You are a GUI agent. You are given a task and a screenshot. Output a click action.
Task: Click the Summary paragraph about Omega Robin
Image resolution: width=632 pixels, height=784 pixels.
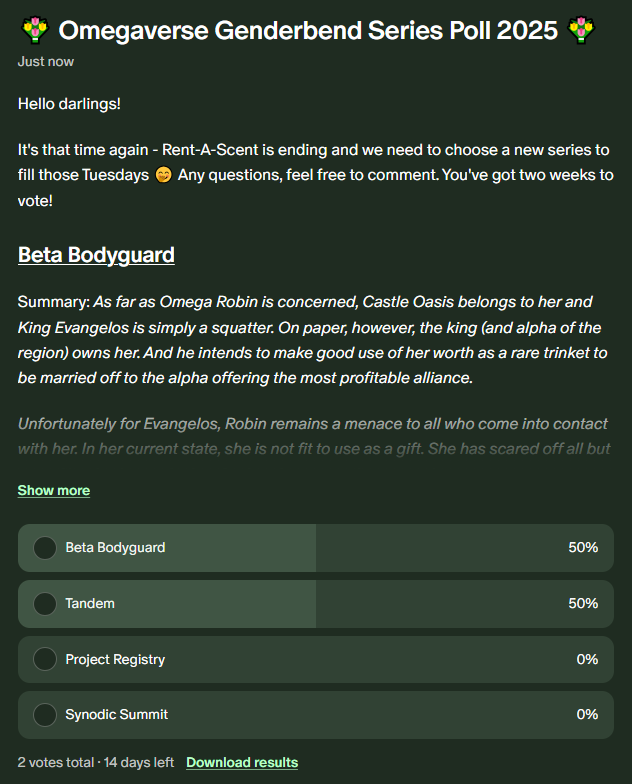click(x=312, y=340)
